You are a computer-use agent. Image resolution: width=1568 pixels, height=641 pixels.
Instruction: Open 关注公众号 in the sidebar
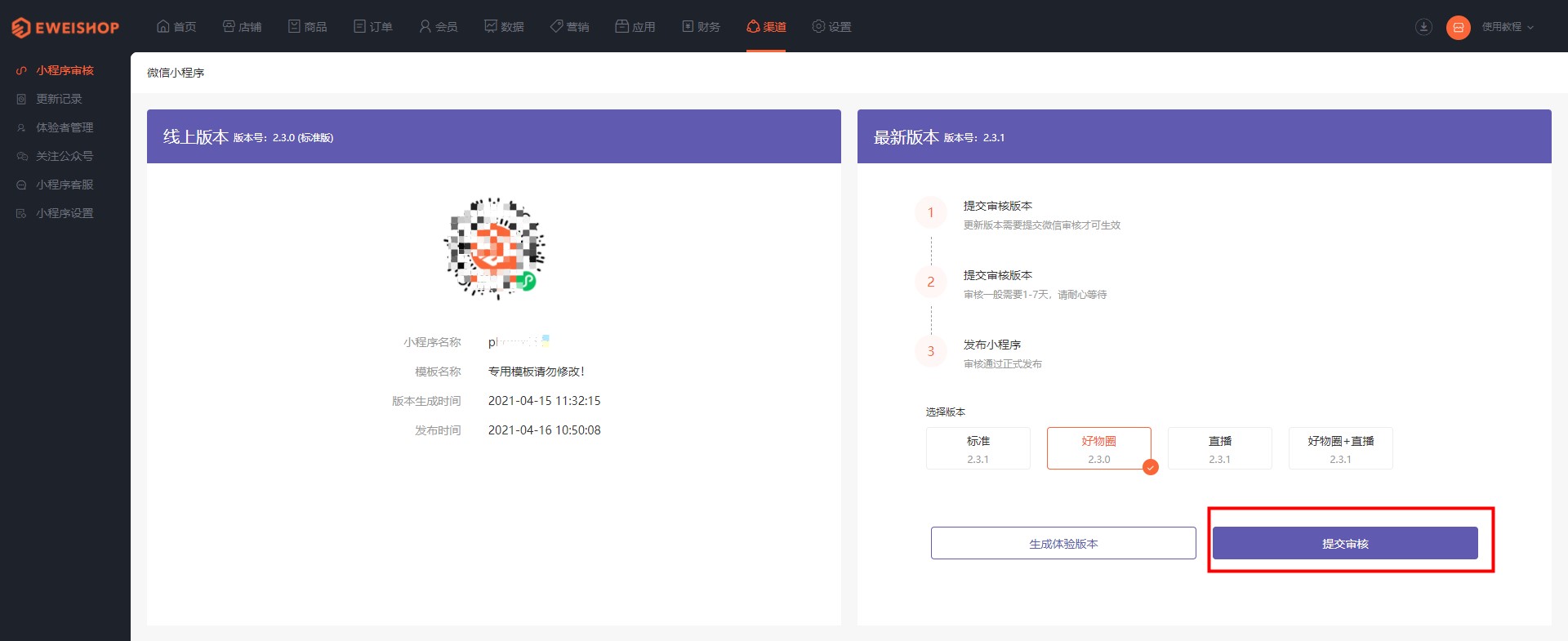pos(65,156)
